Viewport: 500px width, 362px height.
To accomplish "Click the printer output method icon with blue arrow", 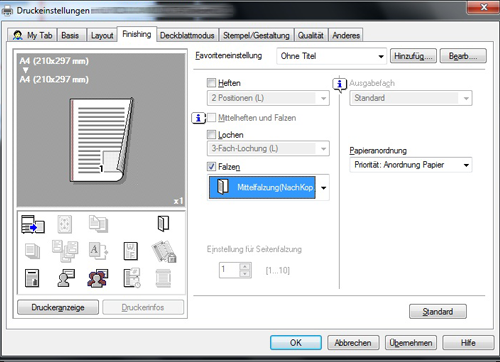I will (33, 224).
